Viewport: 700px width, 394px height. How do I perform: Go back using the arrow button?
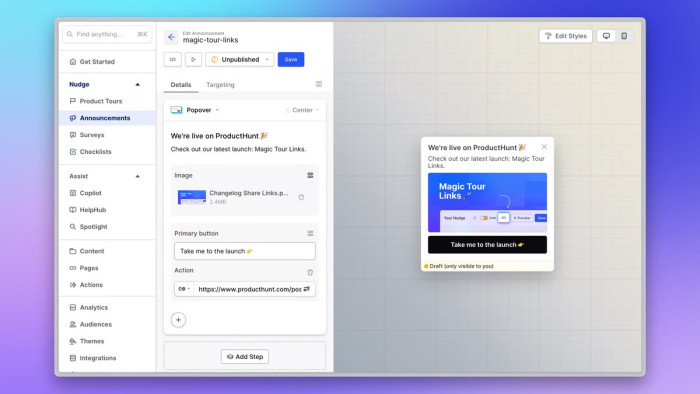(171, 37)
